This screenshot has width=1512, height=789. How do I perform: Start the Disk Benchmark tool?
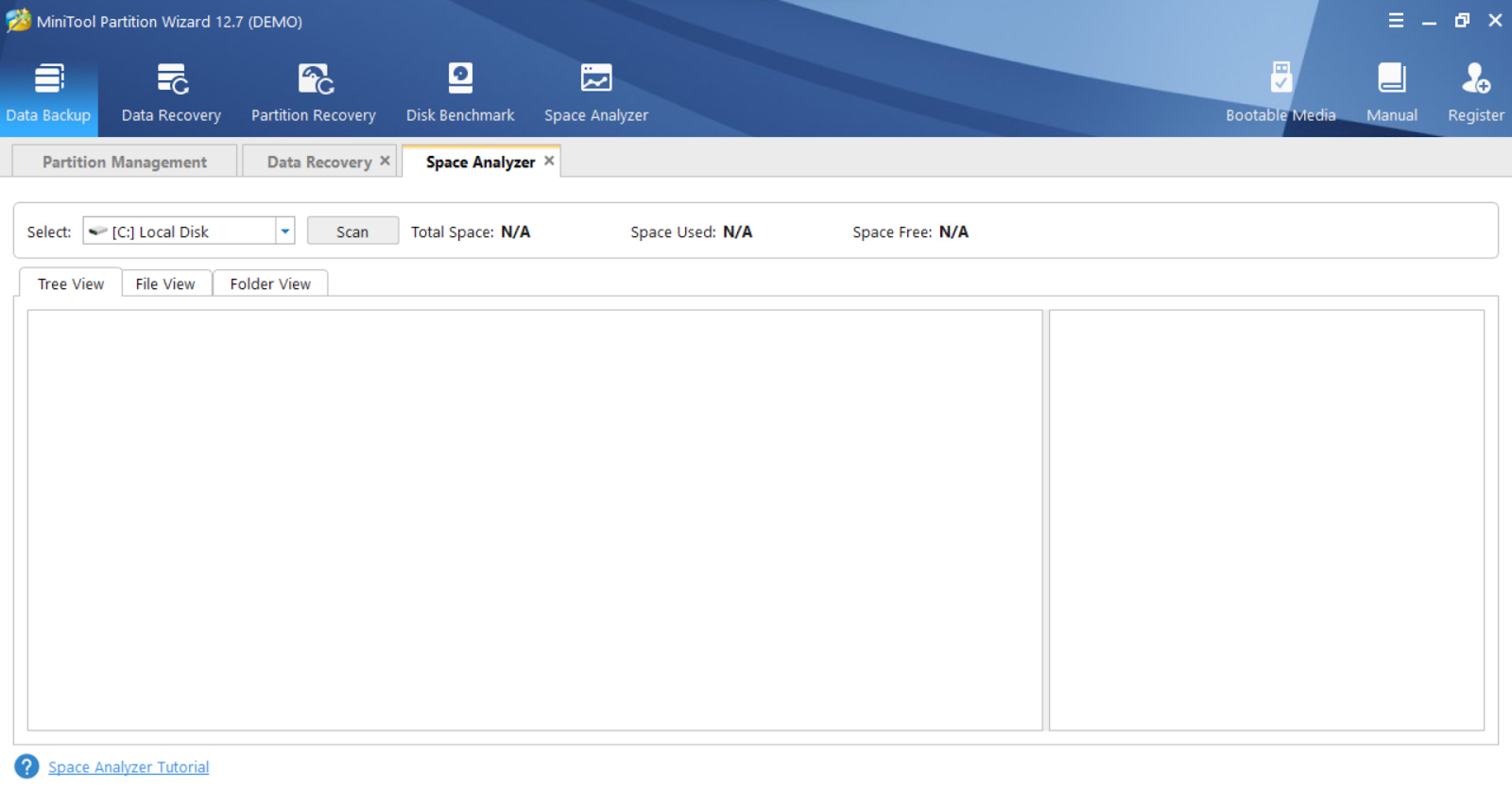pos(460,94)
